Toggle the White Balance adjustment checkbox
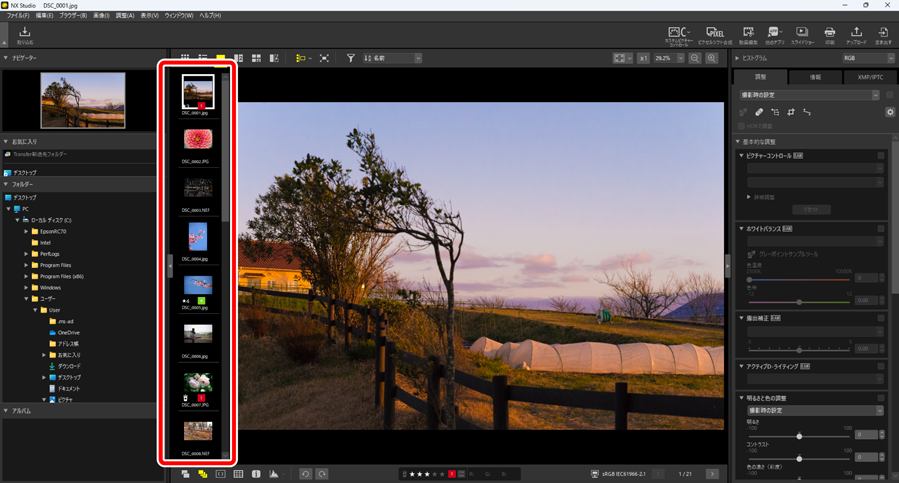 point(881,229)
